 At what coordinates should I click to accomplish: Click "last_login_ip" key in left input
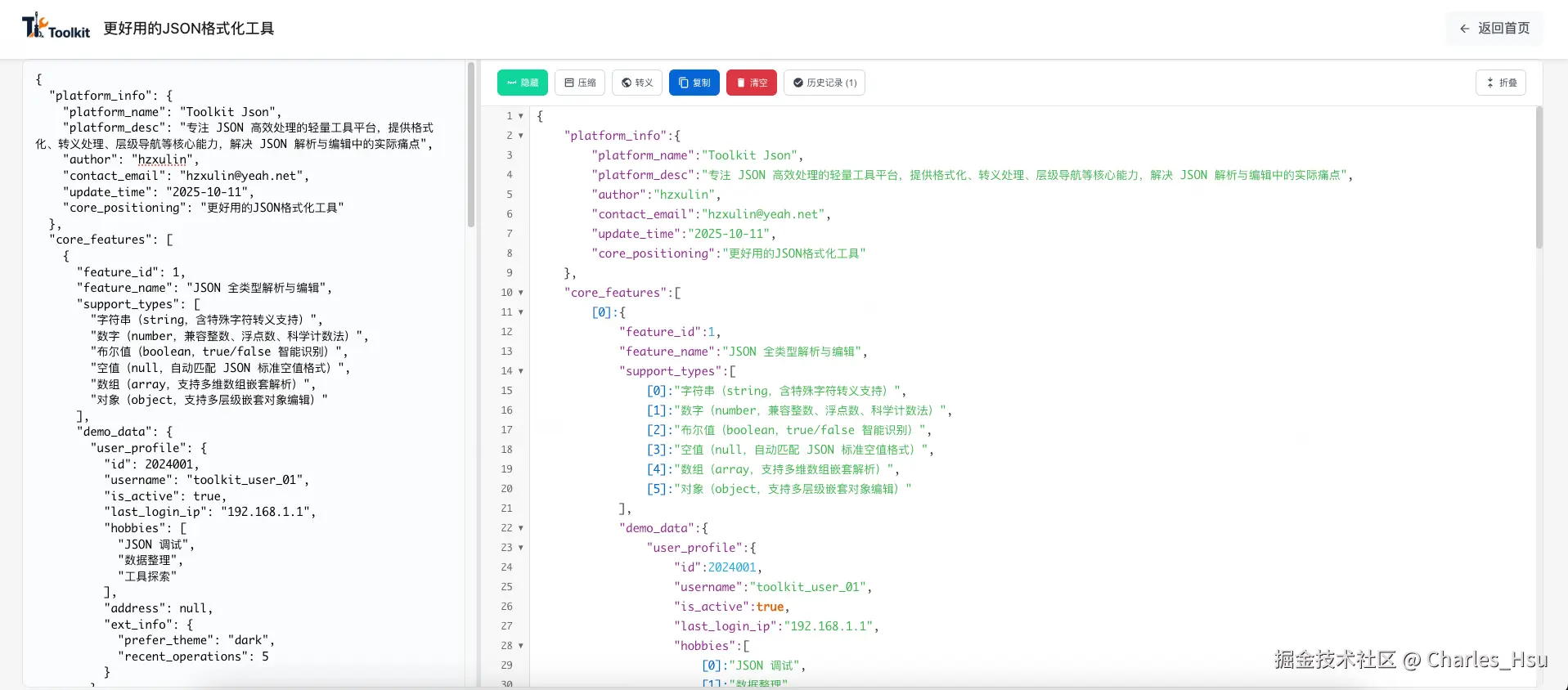[x=155, y=512]
